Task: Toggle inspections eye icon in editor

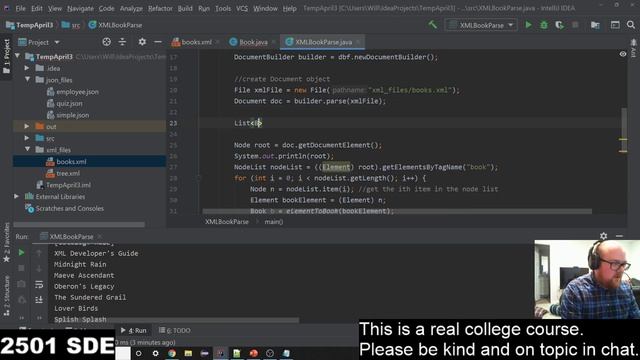Action: click(622, 54)
